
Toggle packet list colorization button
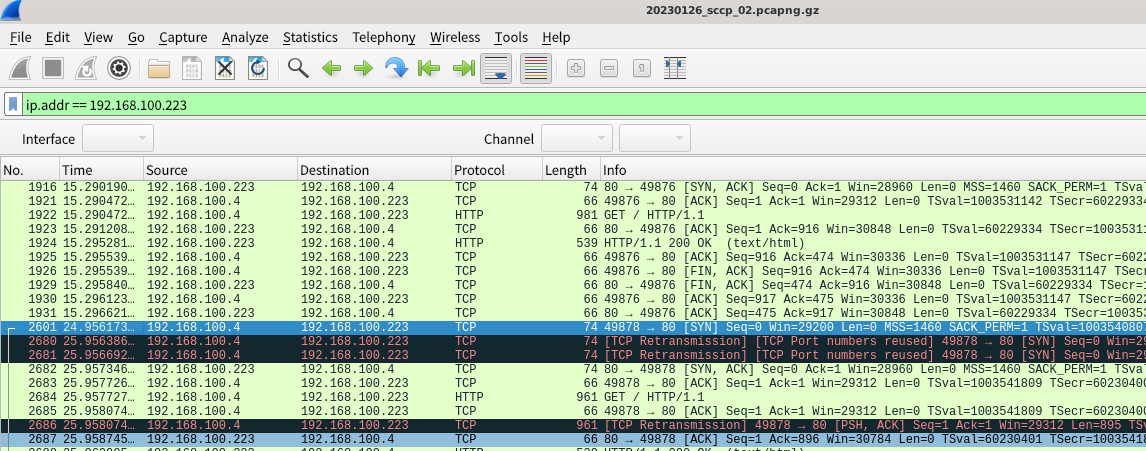pos(536,69)
